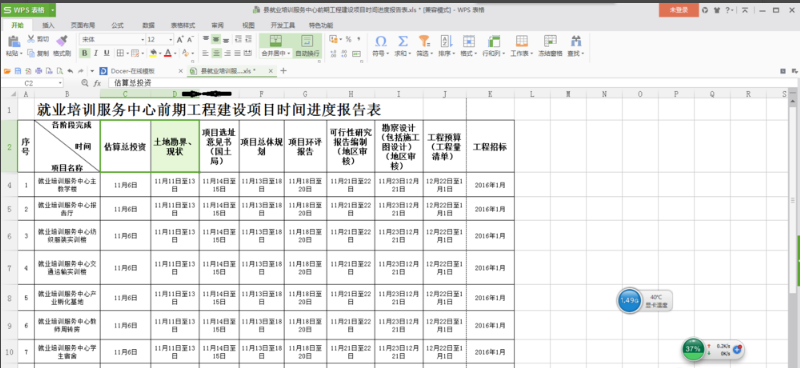Toggle Wrap Text (自动换行)
This screenshot has height=368, width=800.
coord(307,45)
